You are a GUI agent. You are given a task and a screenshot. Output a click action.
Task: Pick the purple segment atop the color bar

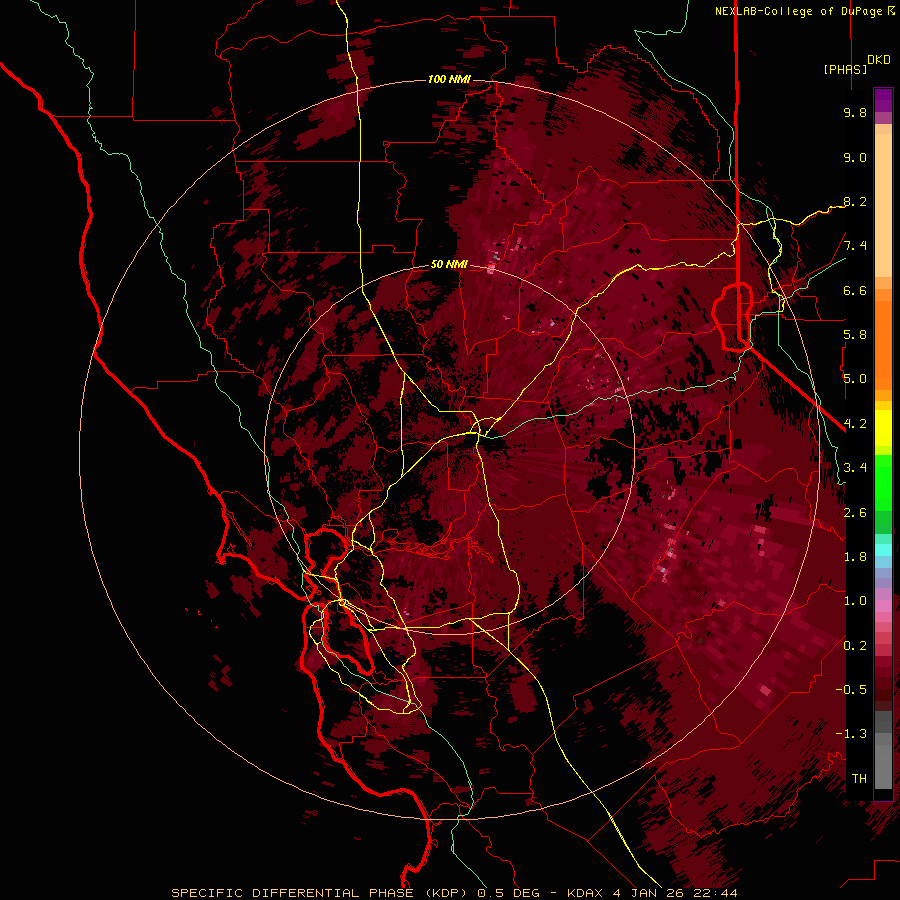883,100
